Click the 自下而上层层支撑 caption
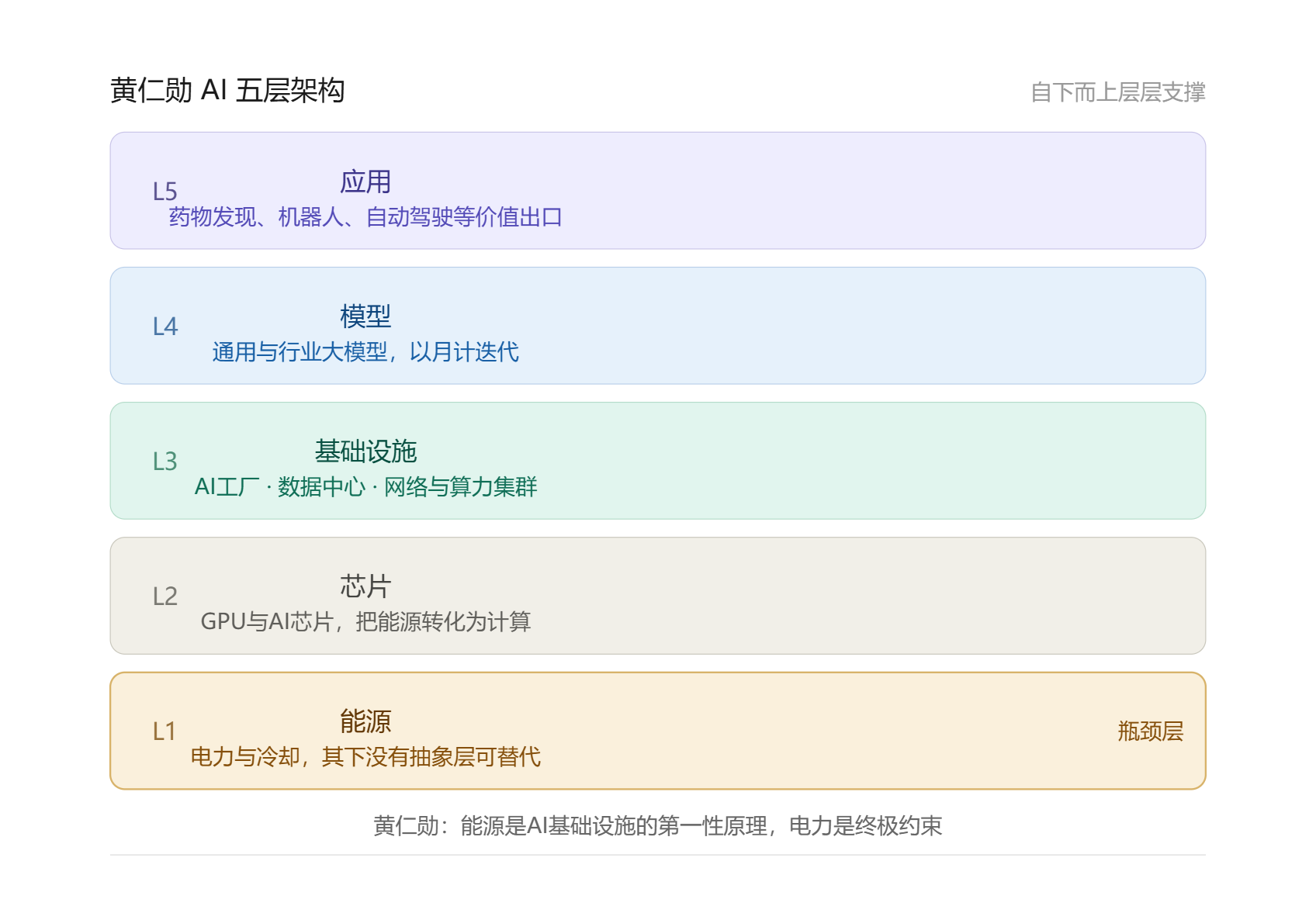 pyautogui.click(x=1118, y=92)
